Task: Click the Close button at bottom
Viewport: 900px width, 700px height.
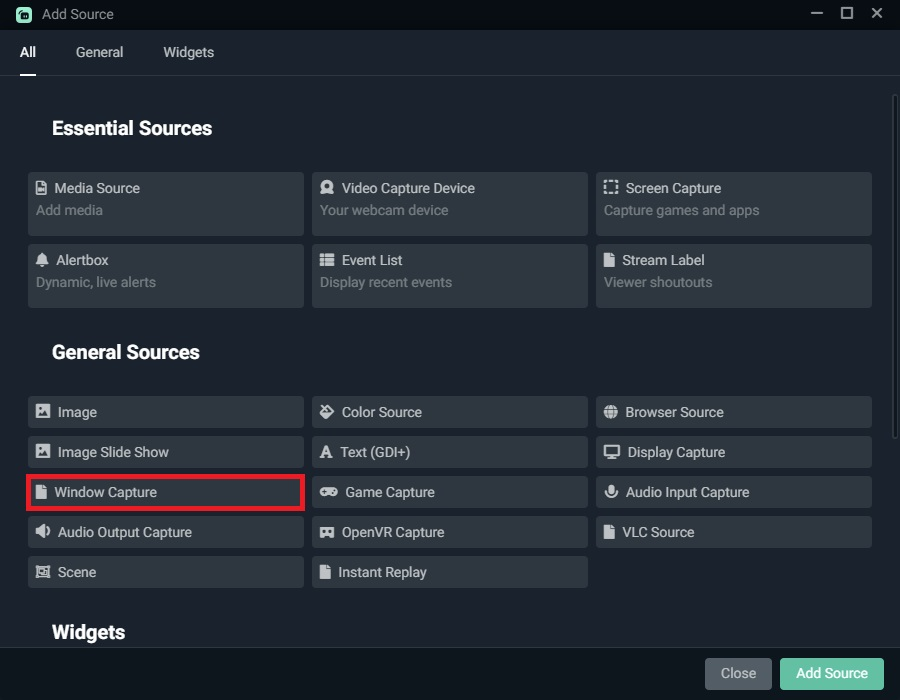Action: tap(738, 673)
